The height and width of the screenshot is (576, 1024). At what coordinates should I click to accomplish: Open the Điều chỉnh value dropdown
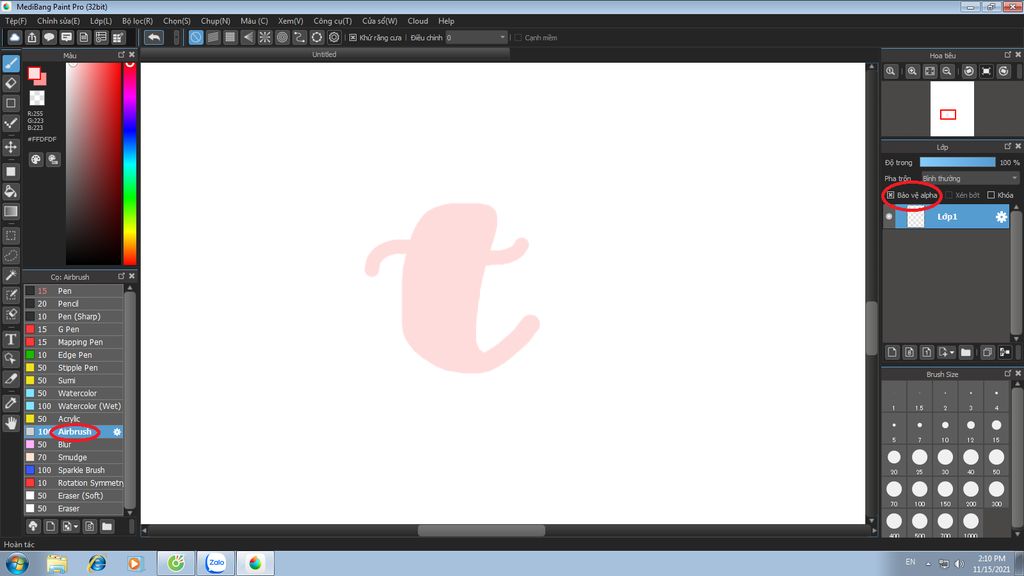[476, 38]
